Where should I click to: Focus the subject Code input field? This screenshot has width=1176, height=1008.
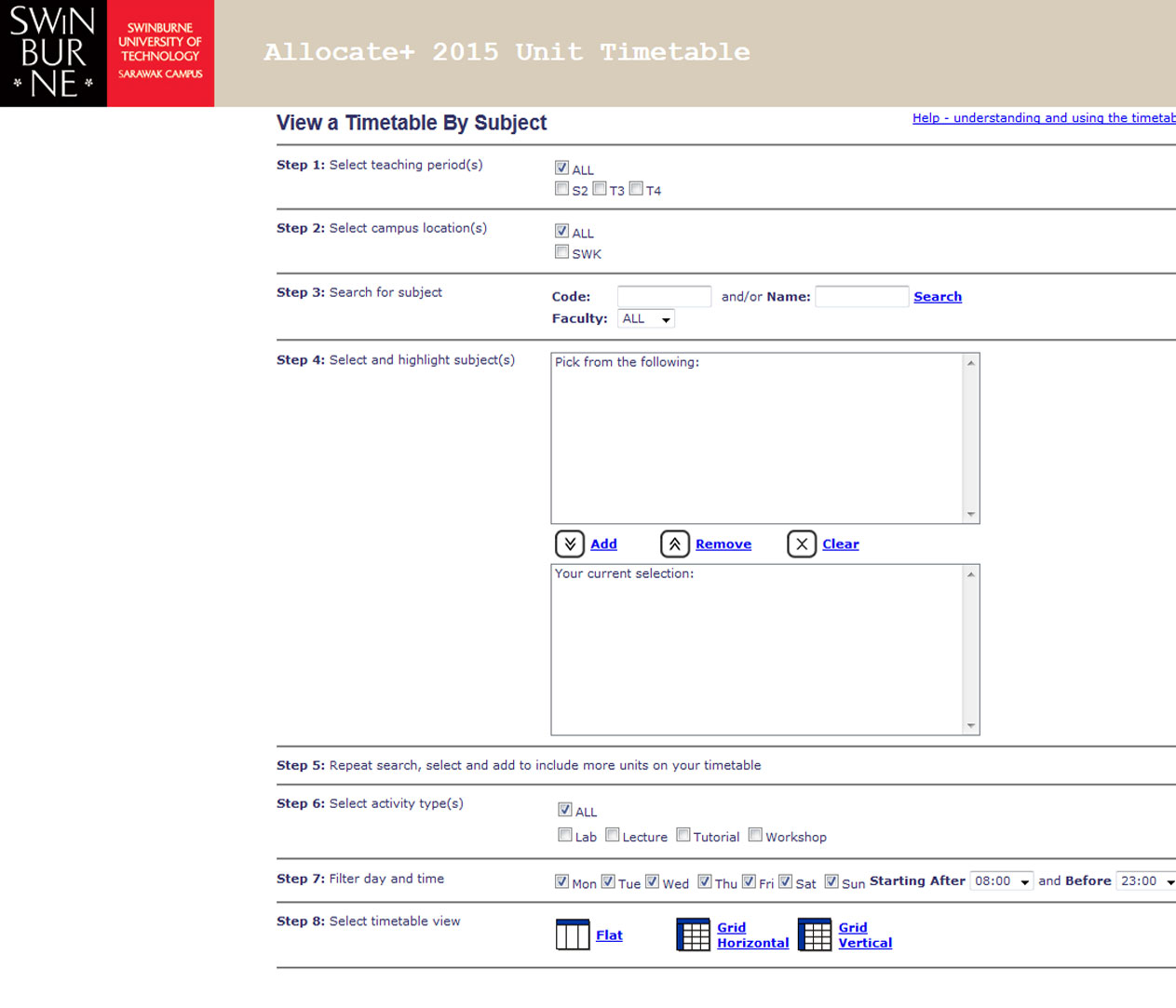664,296
